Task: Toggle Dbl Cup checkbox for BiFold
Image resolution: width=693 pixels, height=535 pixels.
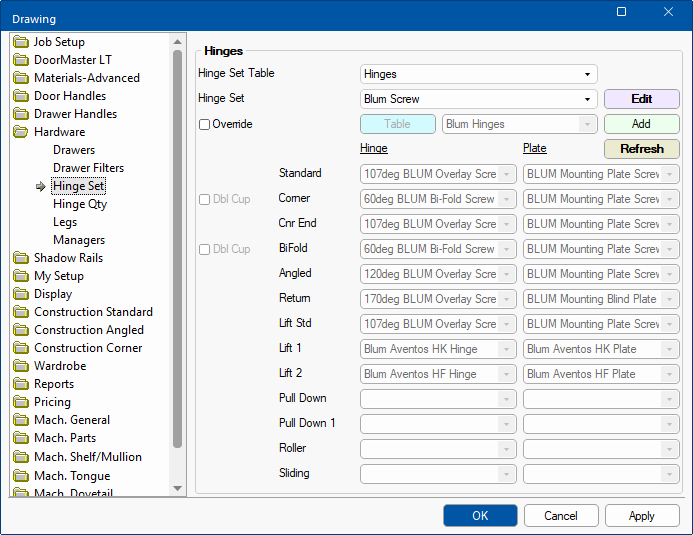Action: (204, 250)
